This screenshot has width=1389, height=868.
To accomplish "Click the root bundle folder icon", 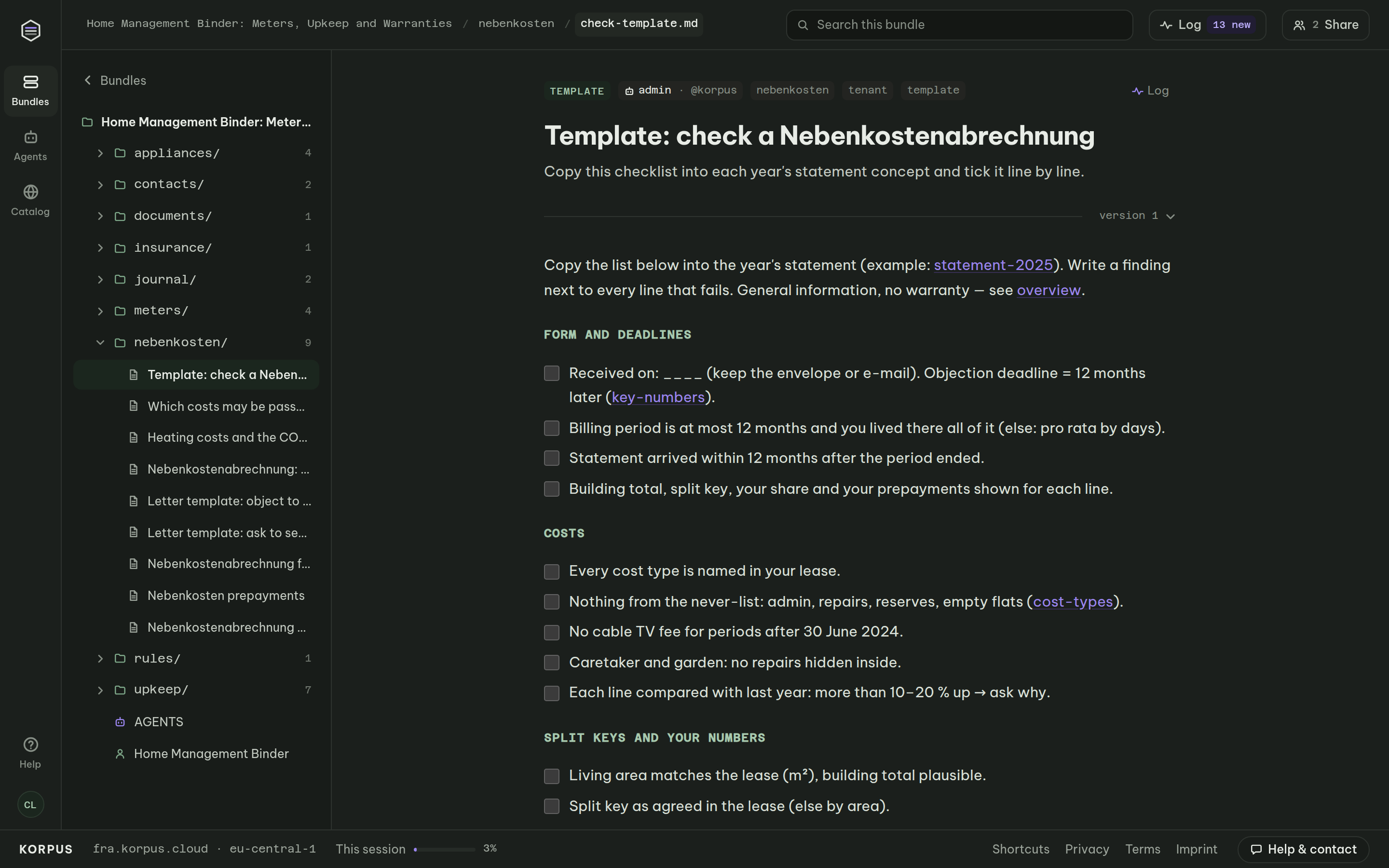I will [87, 122].
